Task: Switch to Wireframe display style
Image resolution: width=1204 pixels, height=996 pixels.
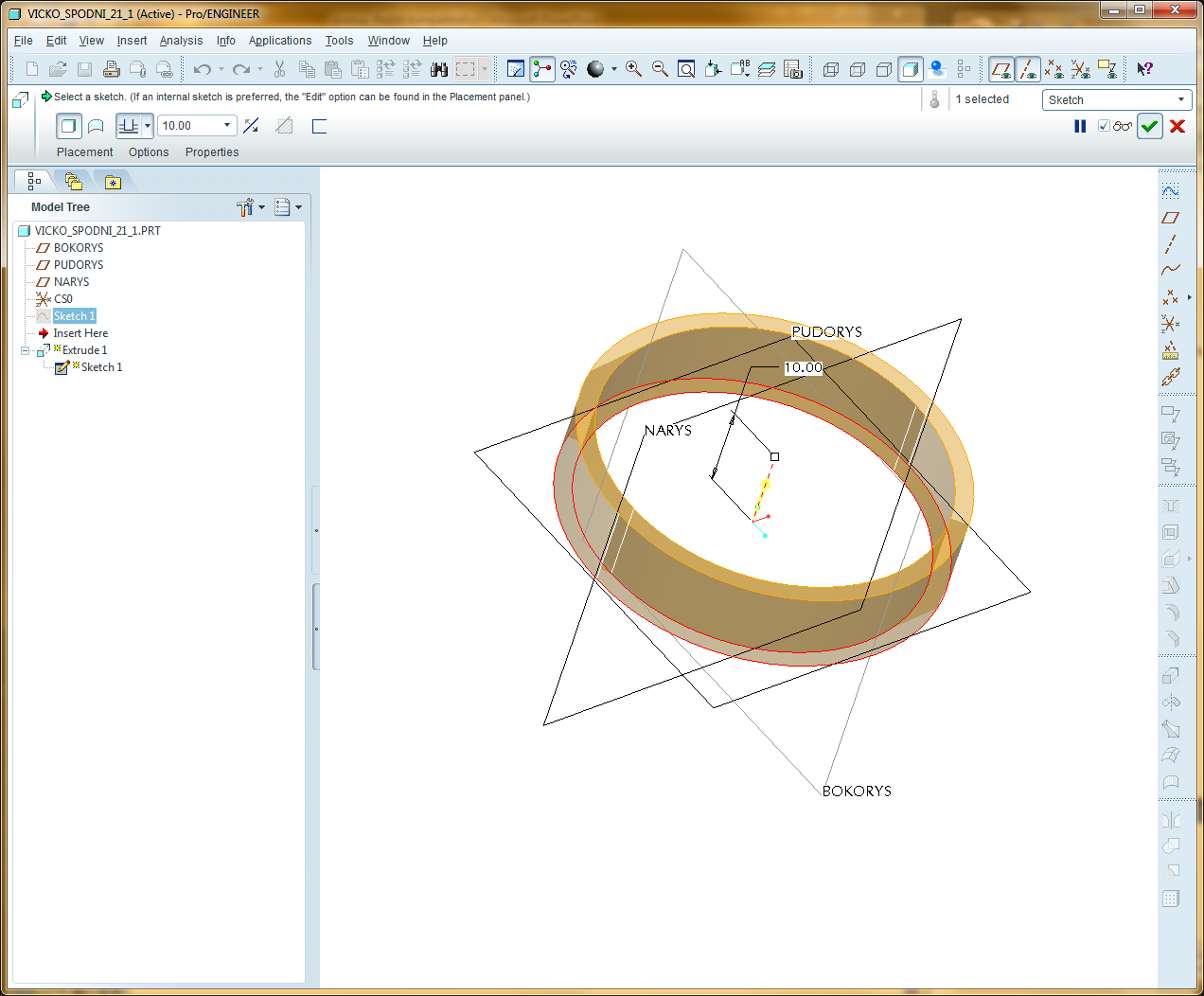Action: pos(831,69)
